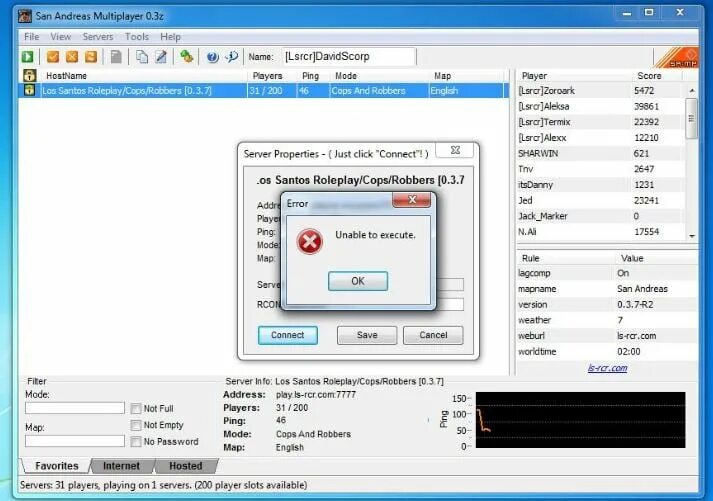Image resolution: width=713 pixels, height=501 pixels.
Task: Click the play.ls-rcr.com:7777 address text
Action: pyautogui.click(x=316, y=395)
